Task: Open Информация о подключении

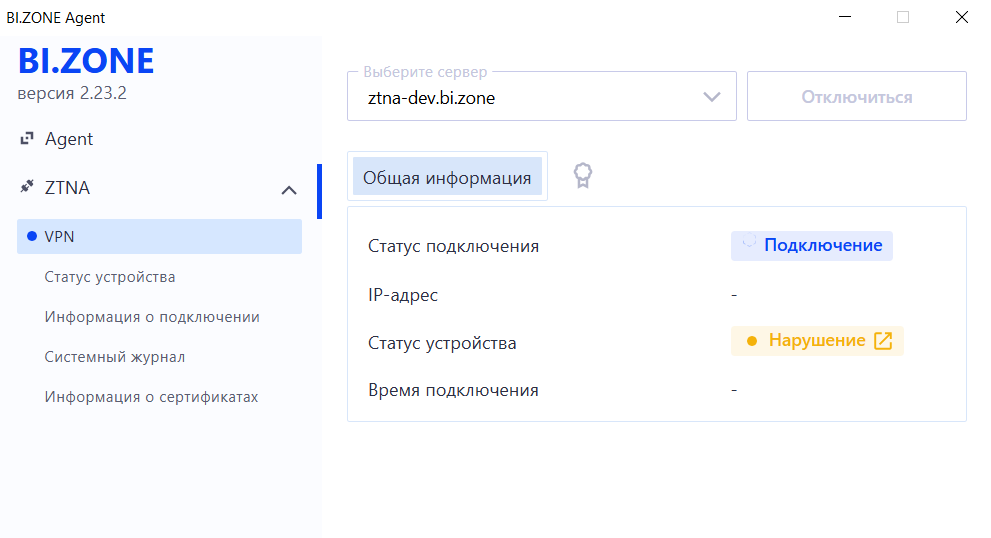Action: click(152, 317)
